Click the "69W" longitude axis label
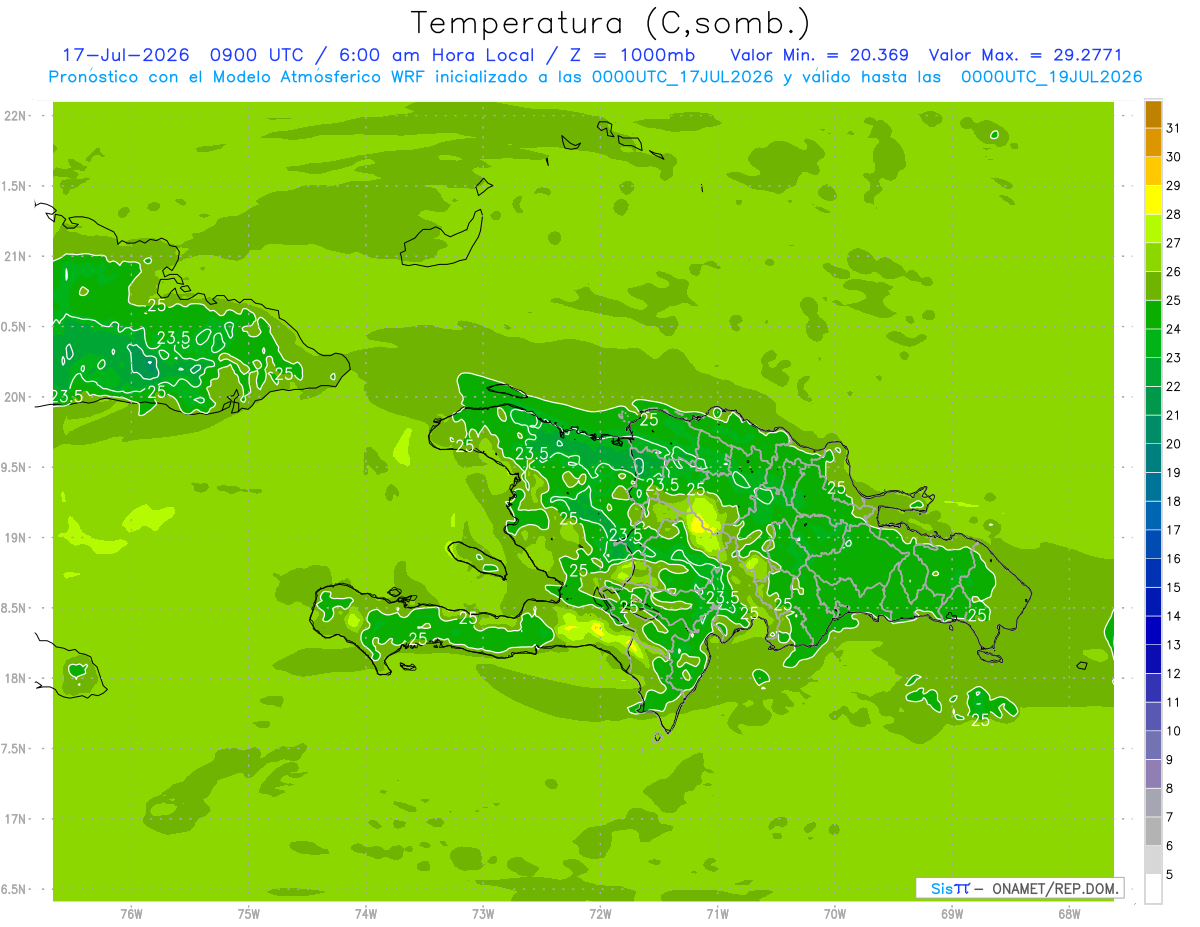 tap(952, 913)
